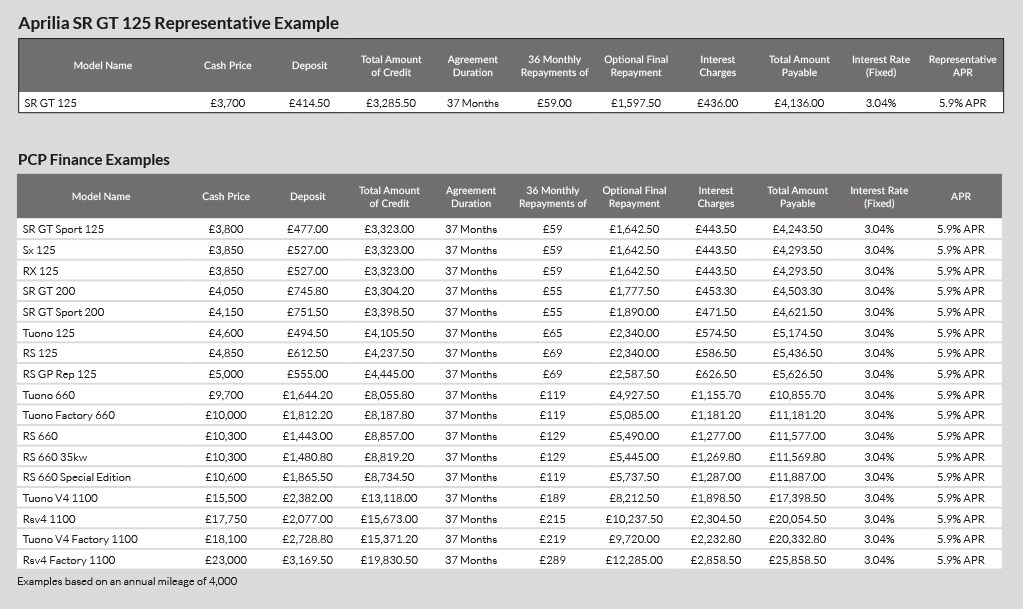Click the Model Name header in representative table
The height and width of the screenshot is (609, 1023).
coord(102,65)
